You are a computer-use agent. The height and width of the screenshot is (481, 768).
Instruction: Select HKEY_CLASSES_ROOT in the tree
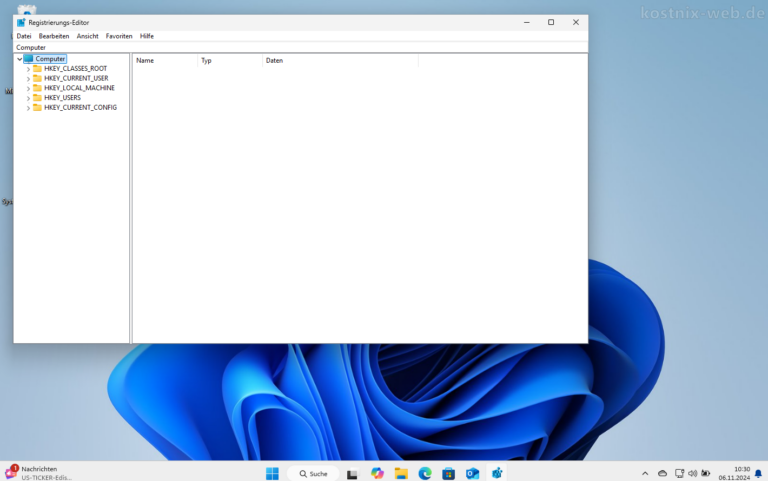(x=75, y=69)
